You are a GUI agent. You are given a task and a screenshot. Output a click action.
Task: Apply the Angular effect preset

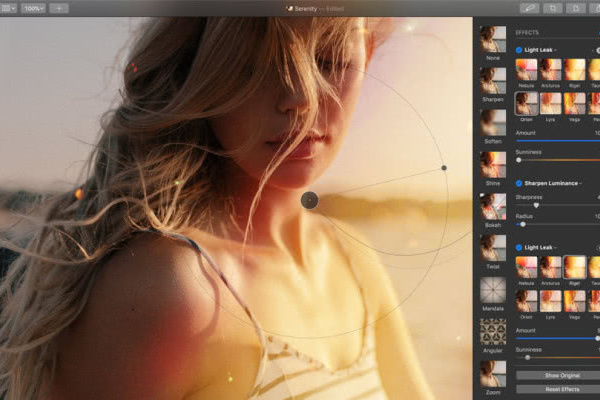click(493, 332)
